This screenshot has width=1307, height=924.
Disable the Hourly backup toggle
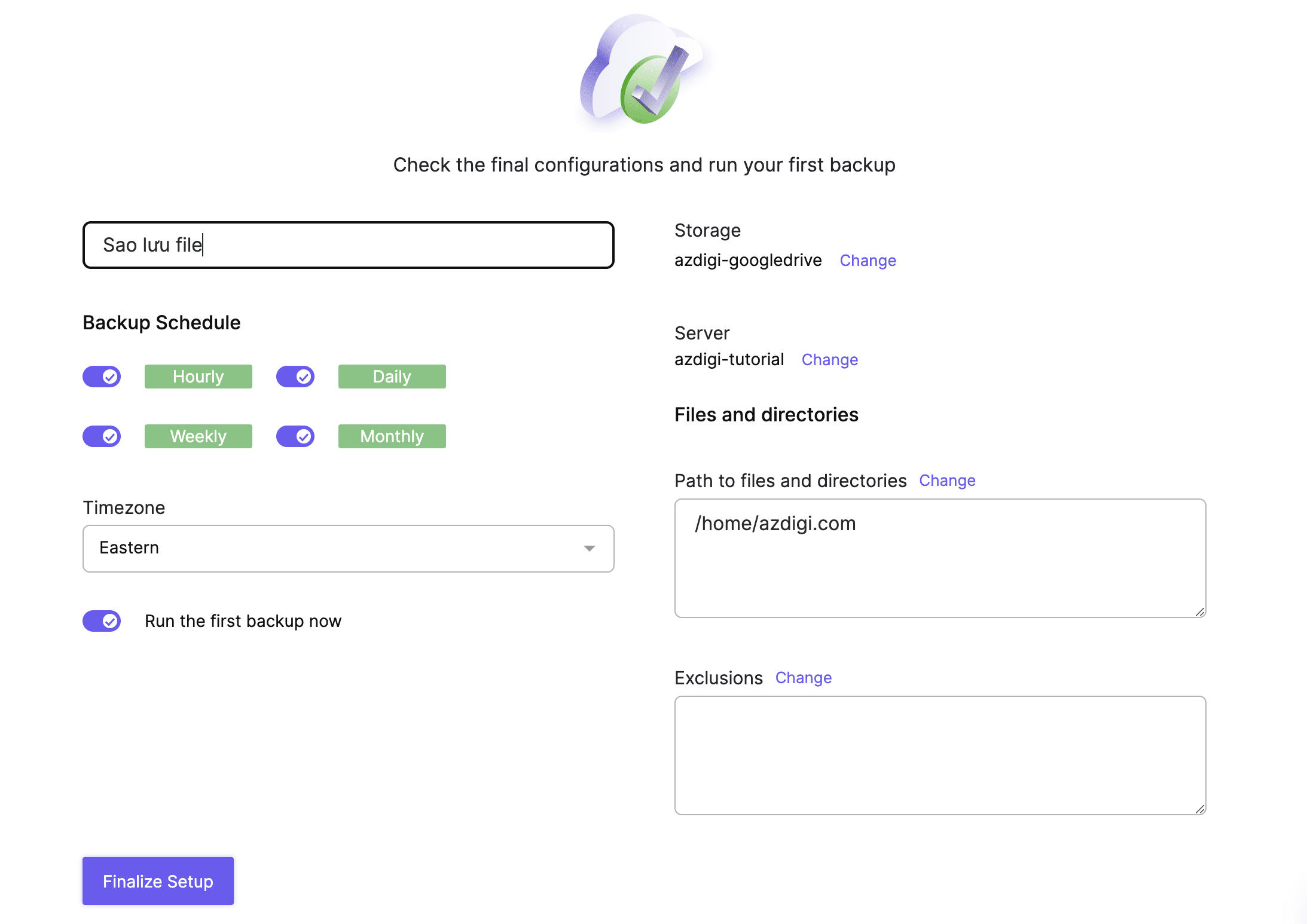(102, 377)
